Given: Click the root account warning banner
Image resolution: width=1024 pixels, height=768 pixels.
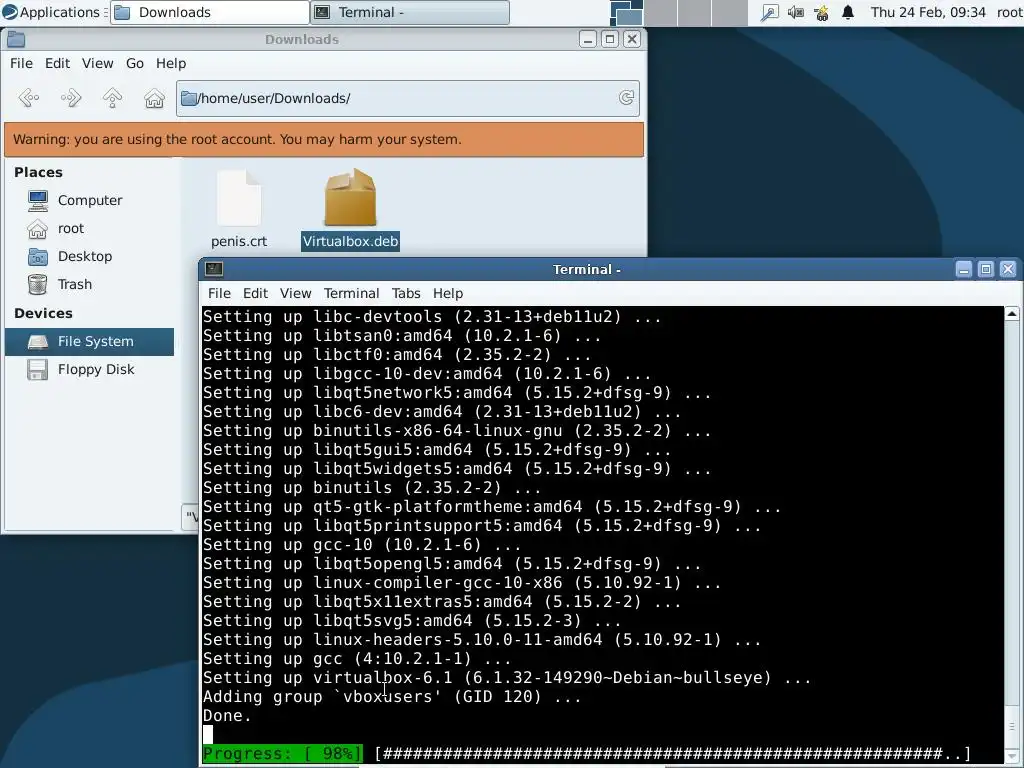Looking at the screenshot, I should click(x=324, y=140).
